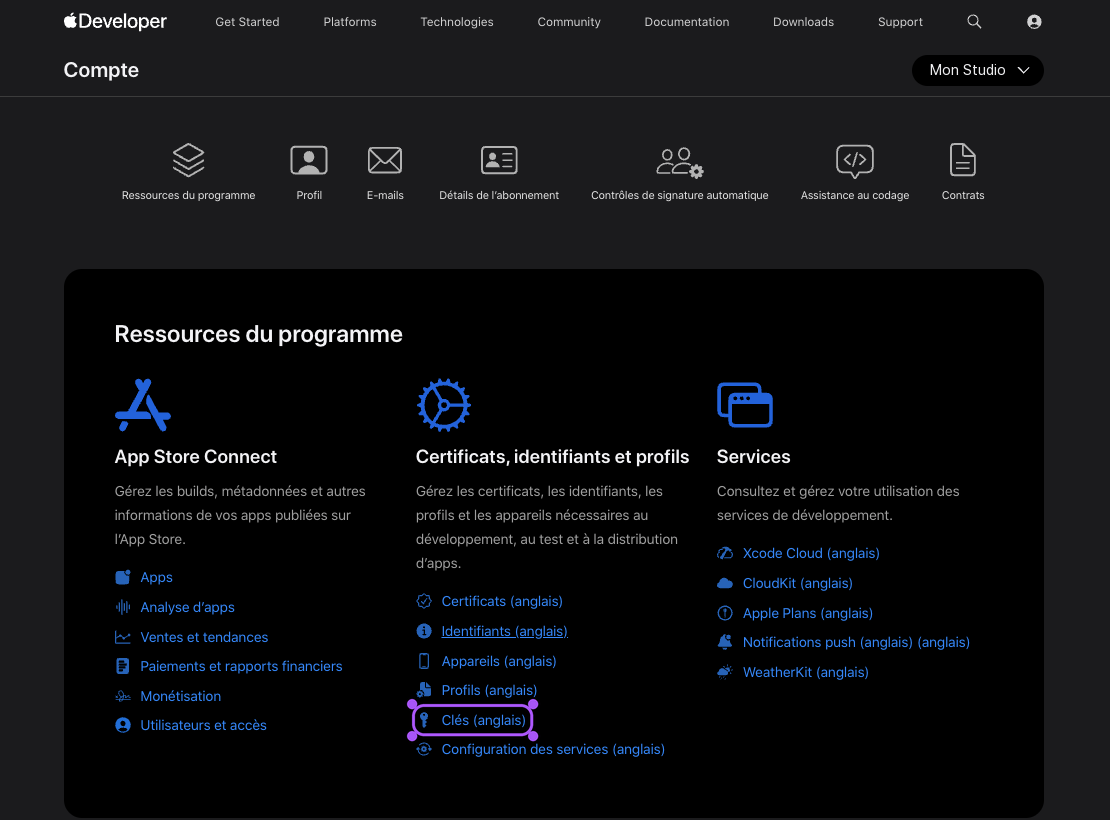This screenshot has width=1110, height=820.
Task: Follow the Apple Plans (anglais) link
Action: point(808,613)
